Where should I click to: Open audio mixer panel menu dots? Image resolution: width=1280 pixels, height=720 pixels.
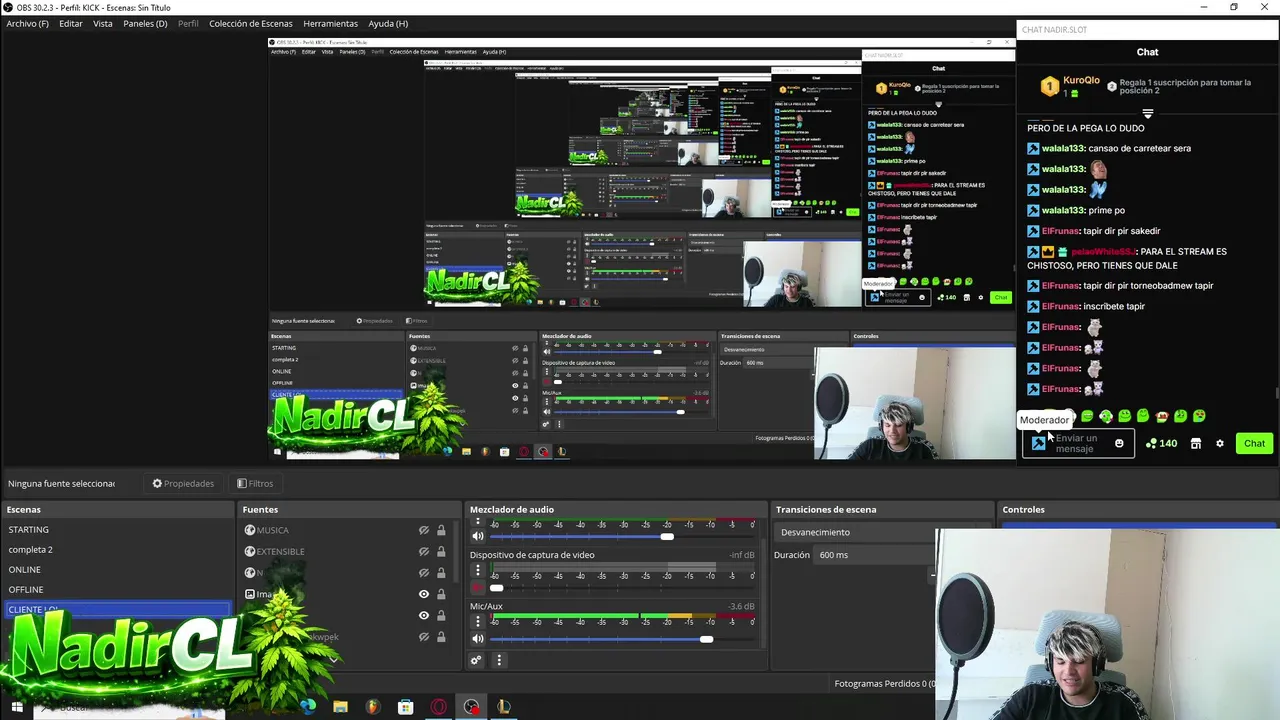click(499, 660)
